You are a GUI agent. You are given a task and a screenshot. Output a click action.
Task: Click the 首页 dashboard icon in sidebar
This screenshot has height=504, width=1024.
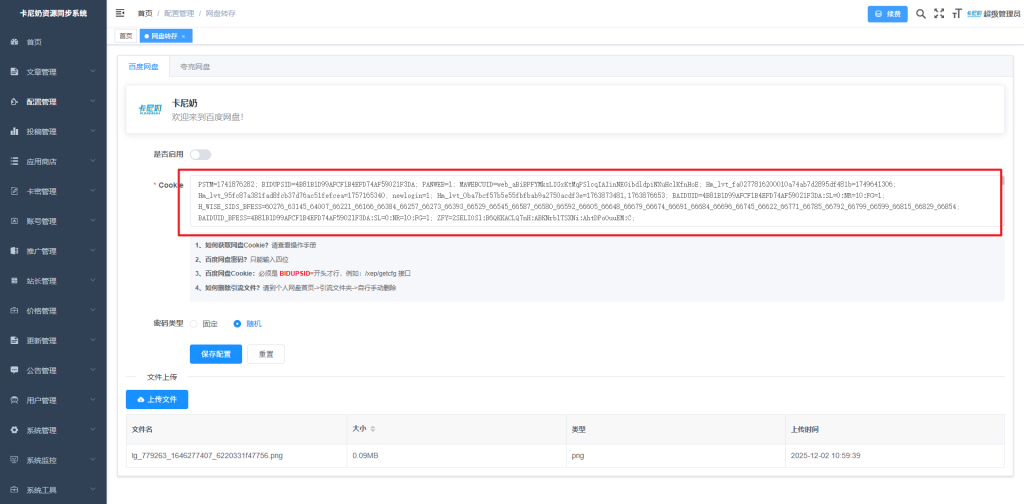tap(14, 42)
